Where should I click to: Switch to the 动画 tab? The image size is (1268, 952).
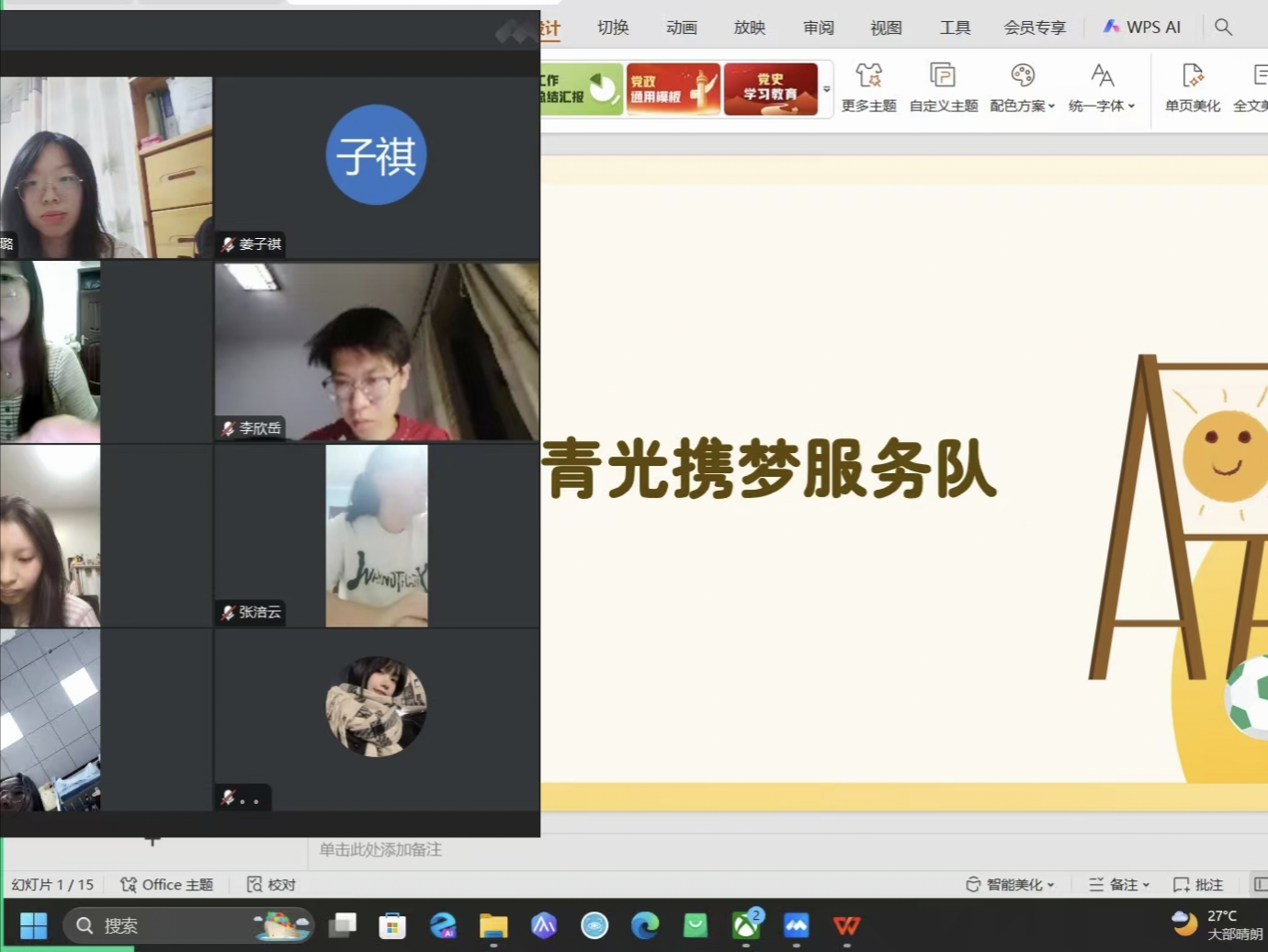pyautogui.click(x=681, y=28)
